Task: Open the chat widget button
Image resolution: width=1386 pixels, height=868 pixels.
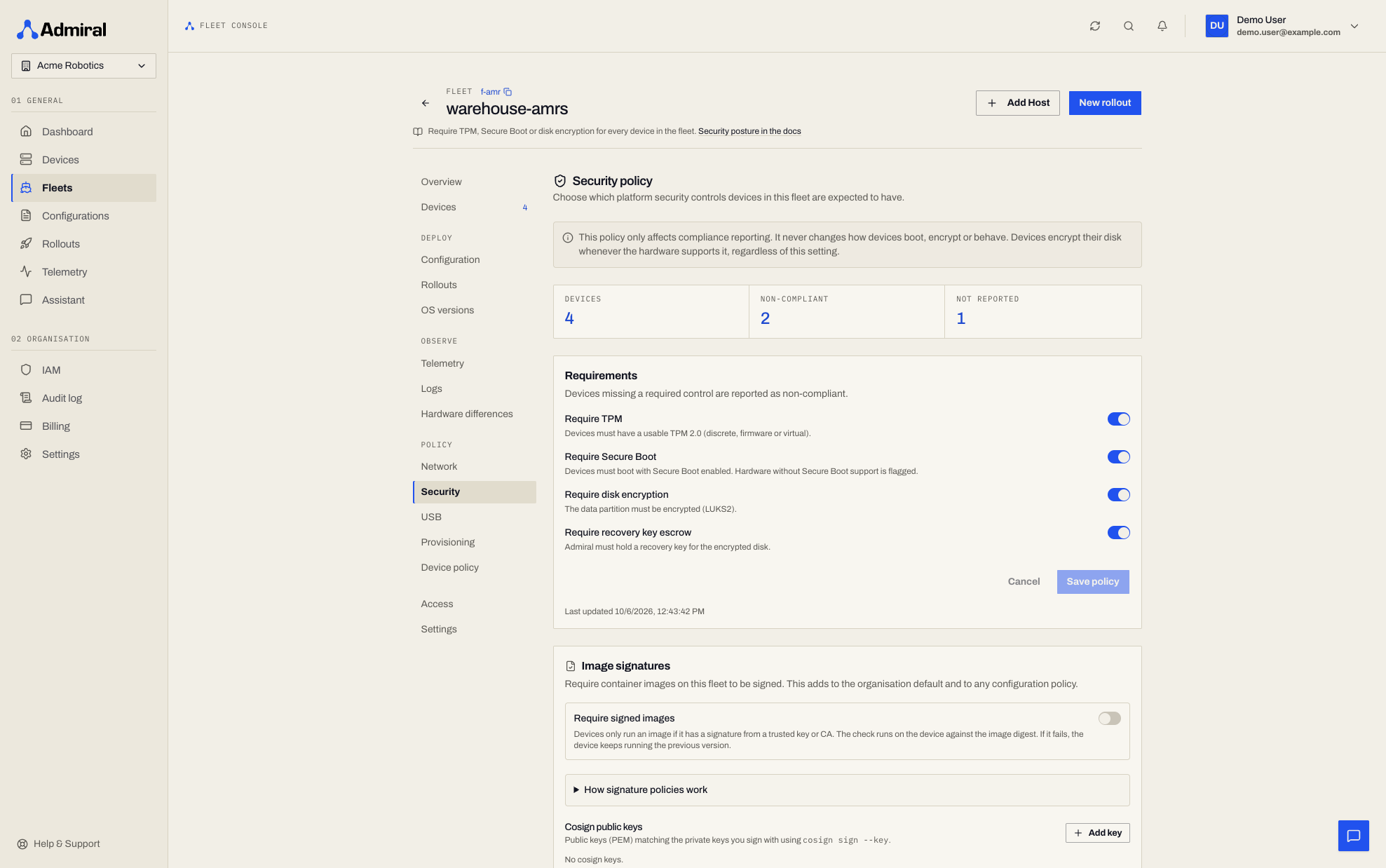Action: pos(1353,836)
